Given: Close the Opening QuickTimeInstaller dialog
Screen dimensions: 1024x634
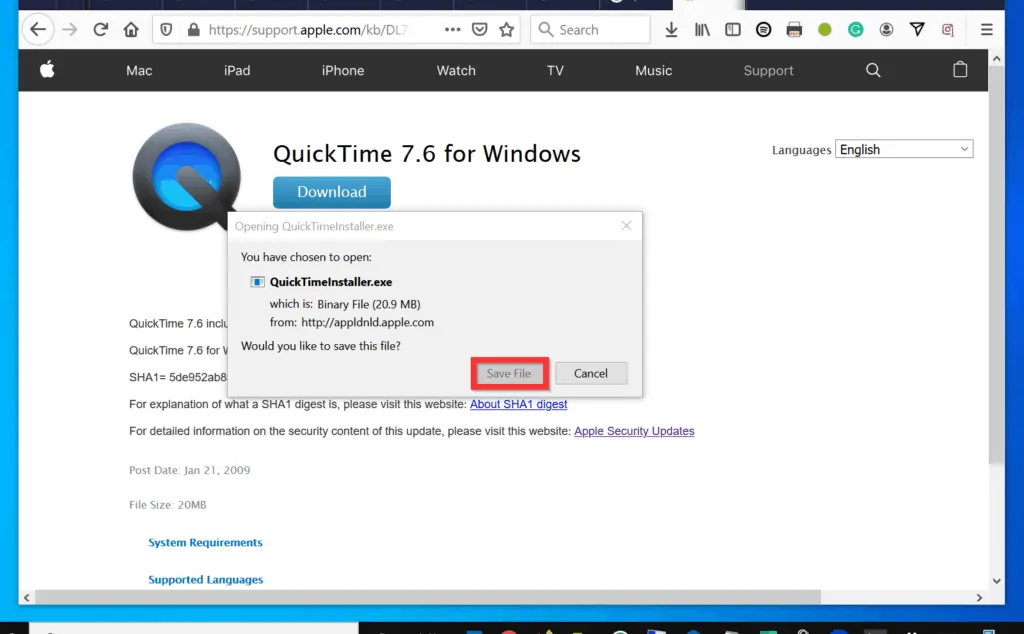Looking at the screenshot, I should [626, 225].
